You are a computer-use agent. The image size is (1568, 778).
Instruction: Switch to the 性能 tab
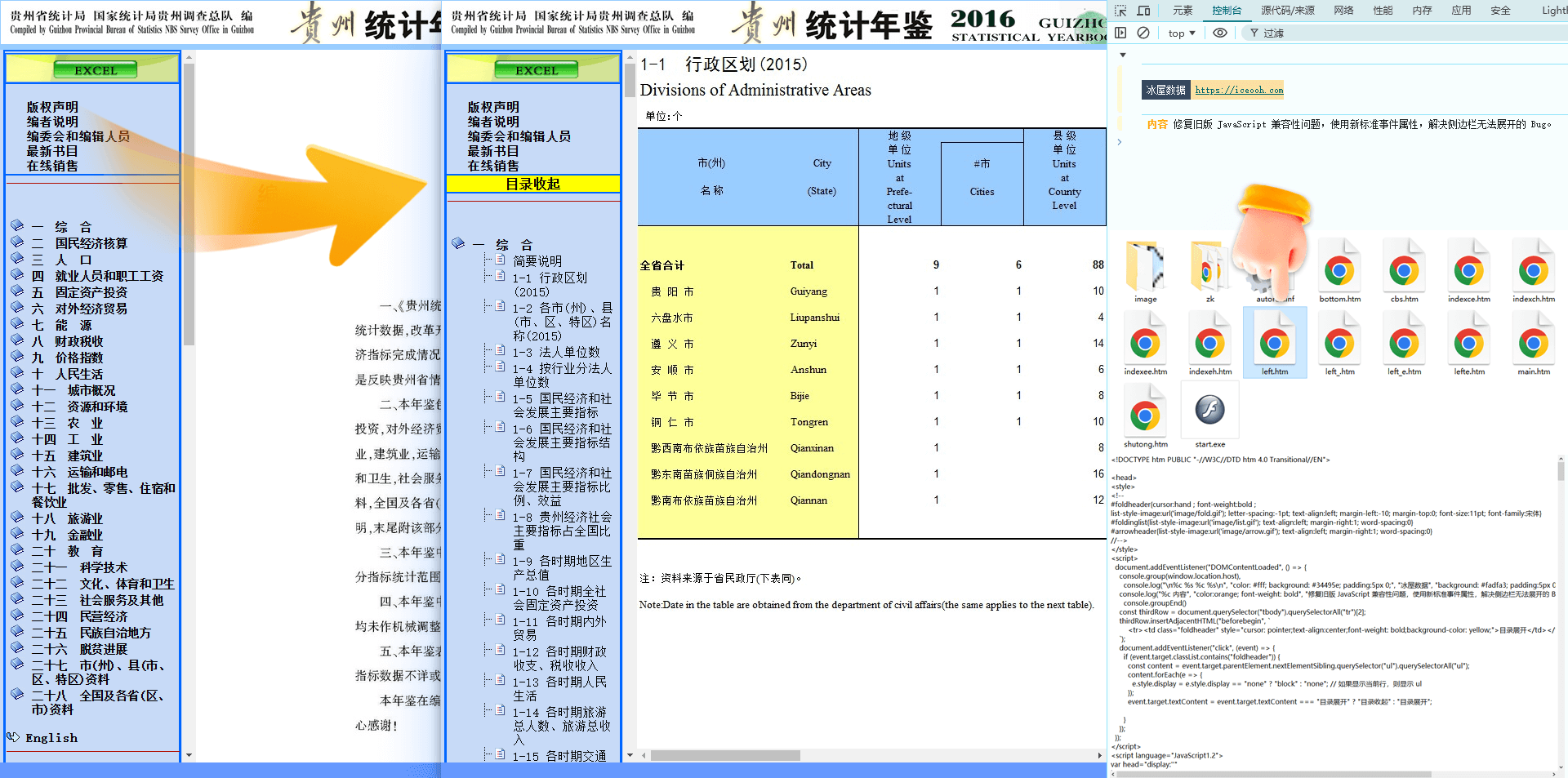[1383, 11]
